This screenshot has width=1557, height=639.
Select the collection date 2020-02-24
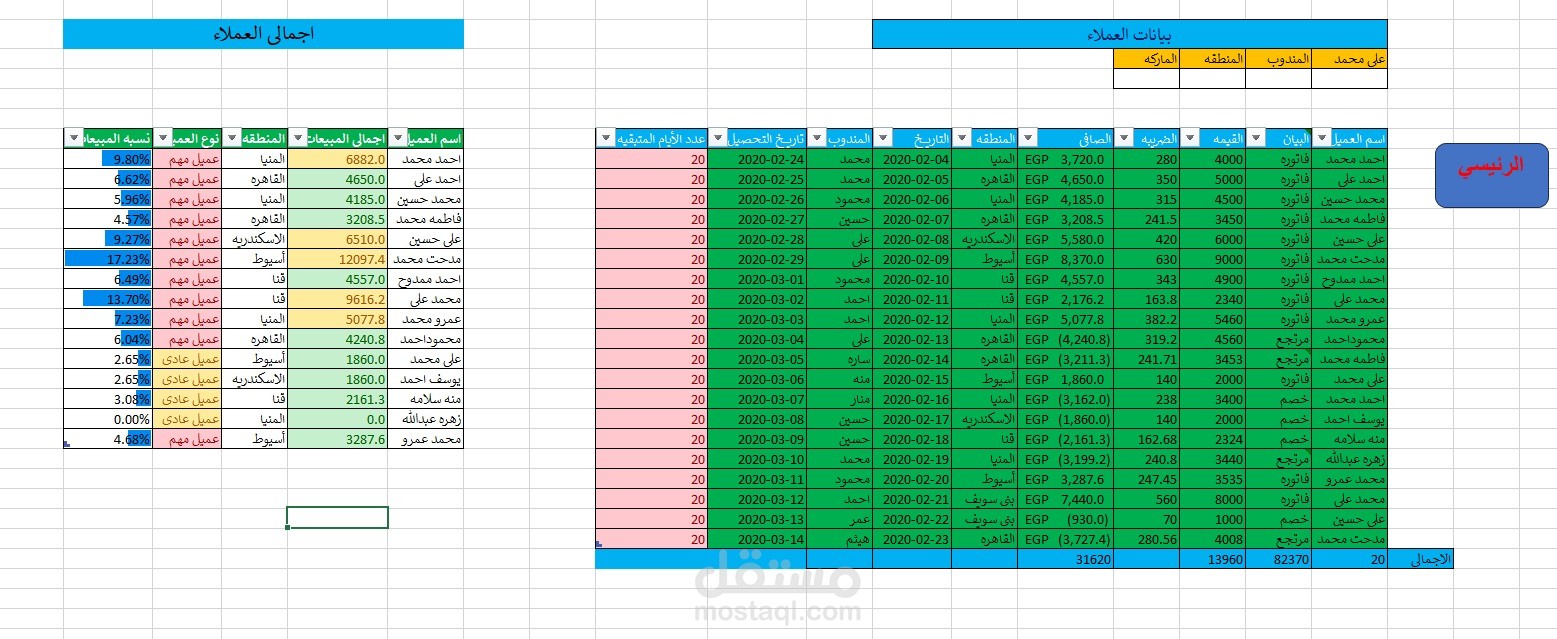click(x=757, y=159)
